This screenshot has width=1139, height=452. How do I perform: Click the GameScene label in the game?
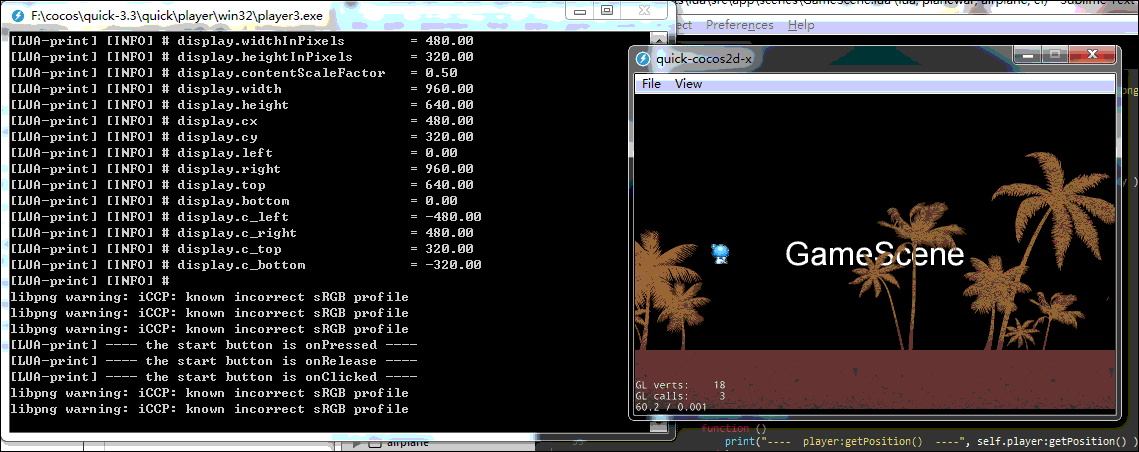tap(875, 254)
